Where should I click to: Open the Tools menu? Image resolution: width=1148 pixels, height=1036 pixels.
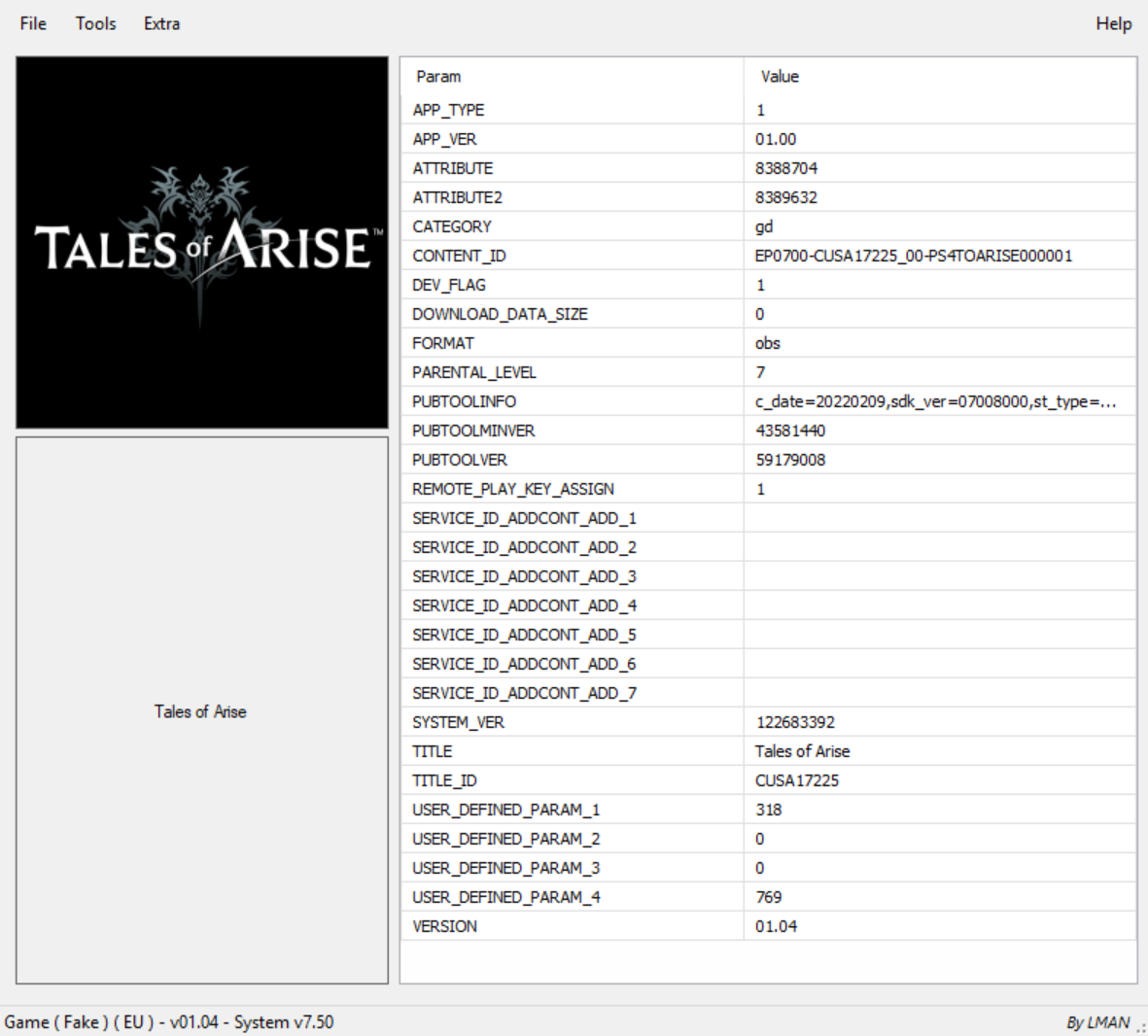[x=95, y=23]
